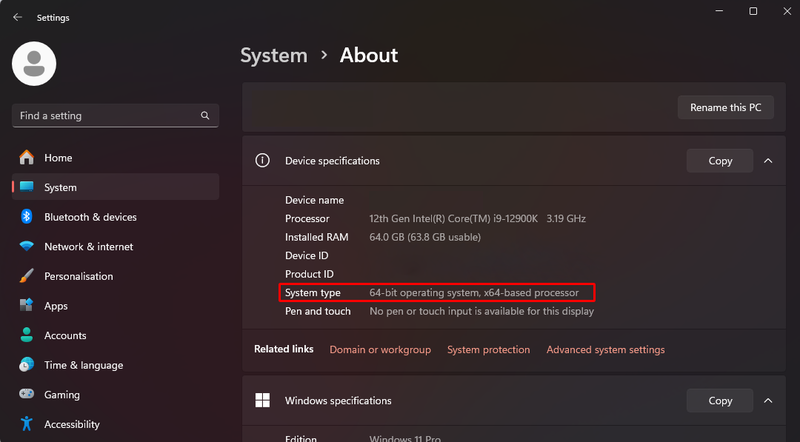Select the Bluetooth & devices icon
The width and height of the screenshot is (800, 442).
coord(26,217)
